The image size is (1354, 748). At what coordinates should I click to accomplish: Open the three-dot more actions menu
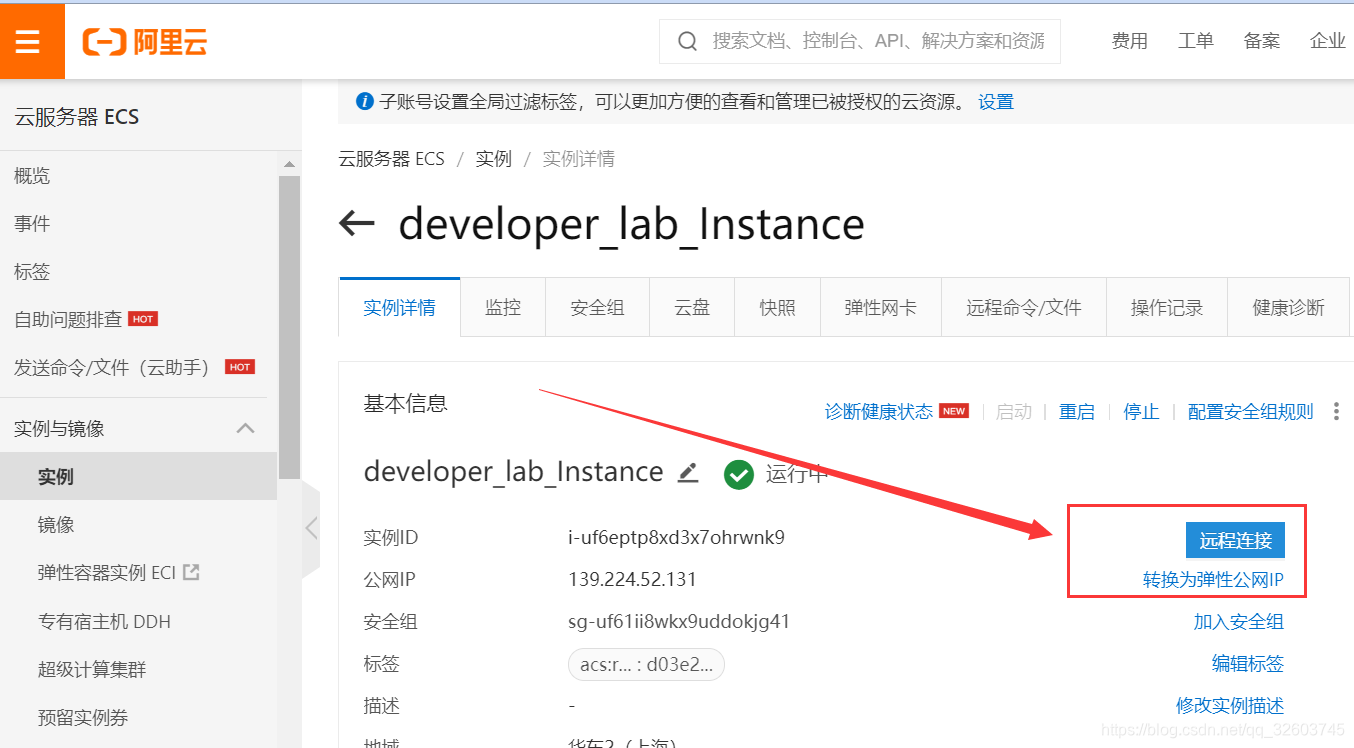click(1336, 411)
